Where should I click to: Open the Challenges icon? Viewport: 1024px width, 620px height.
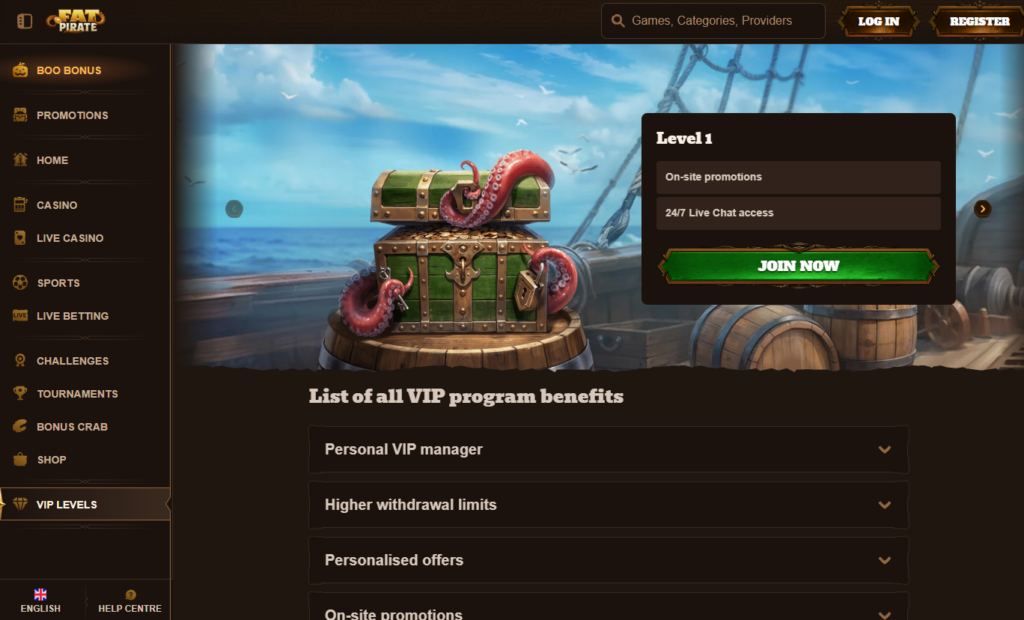(20, 360)
